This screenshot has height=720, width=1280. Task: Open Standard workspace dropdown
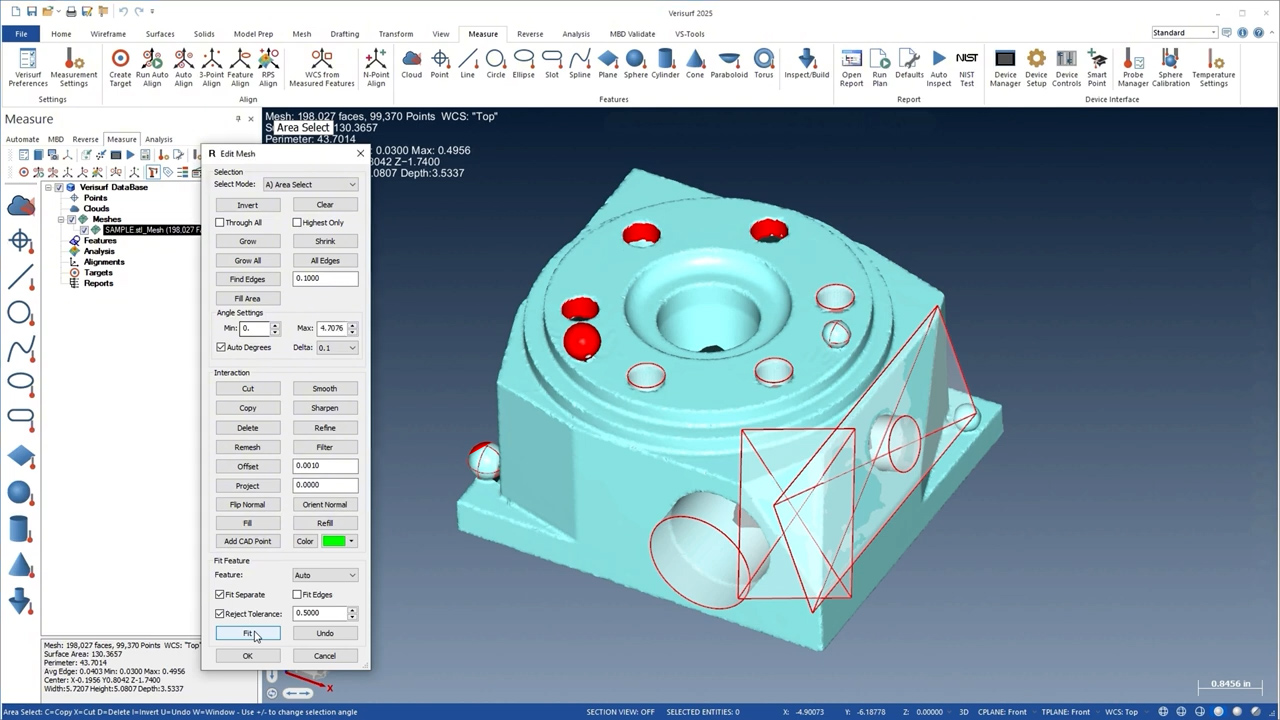tap(1184, 33)
